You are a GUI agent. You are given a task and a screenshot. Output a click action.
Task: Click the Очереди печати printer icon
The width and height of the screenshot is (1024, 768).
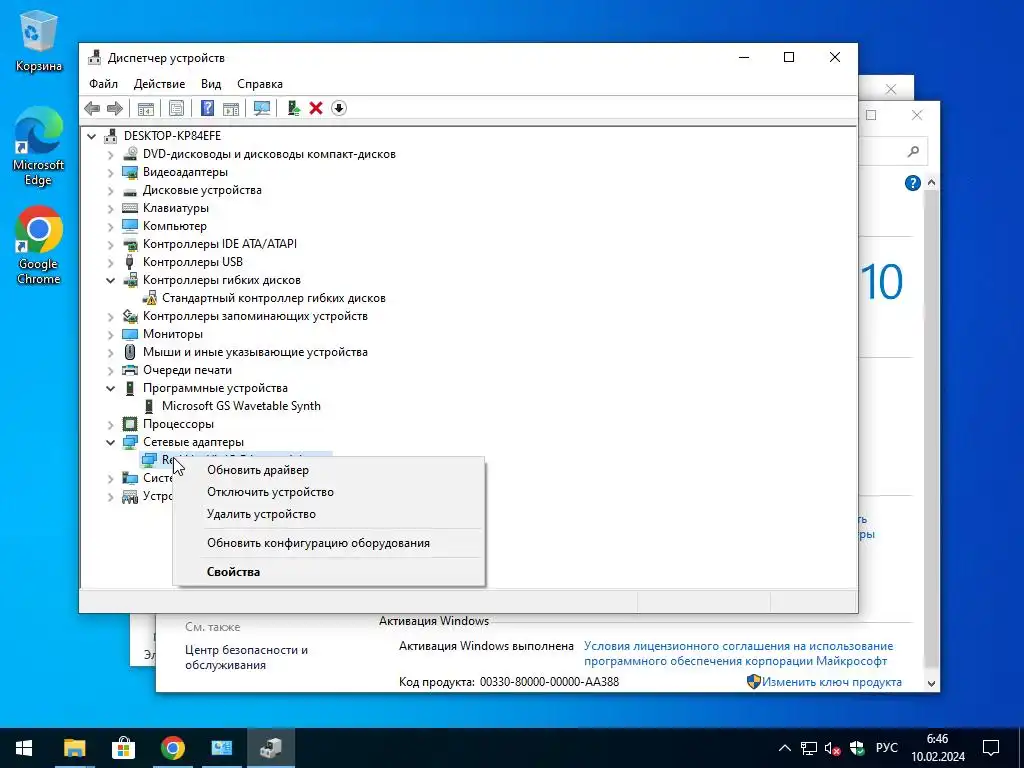(x=130, y=370)
